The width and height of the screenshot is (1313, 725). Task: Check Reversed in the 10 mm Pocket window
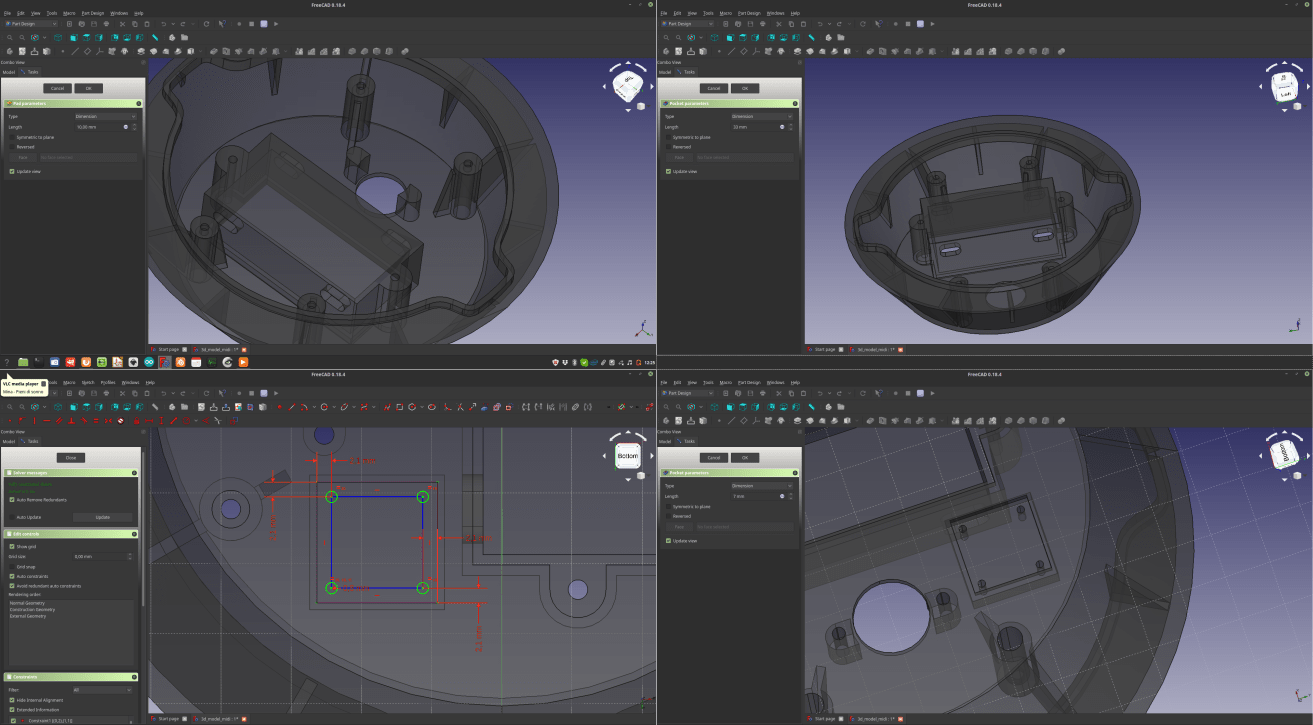tap(668, 147)
